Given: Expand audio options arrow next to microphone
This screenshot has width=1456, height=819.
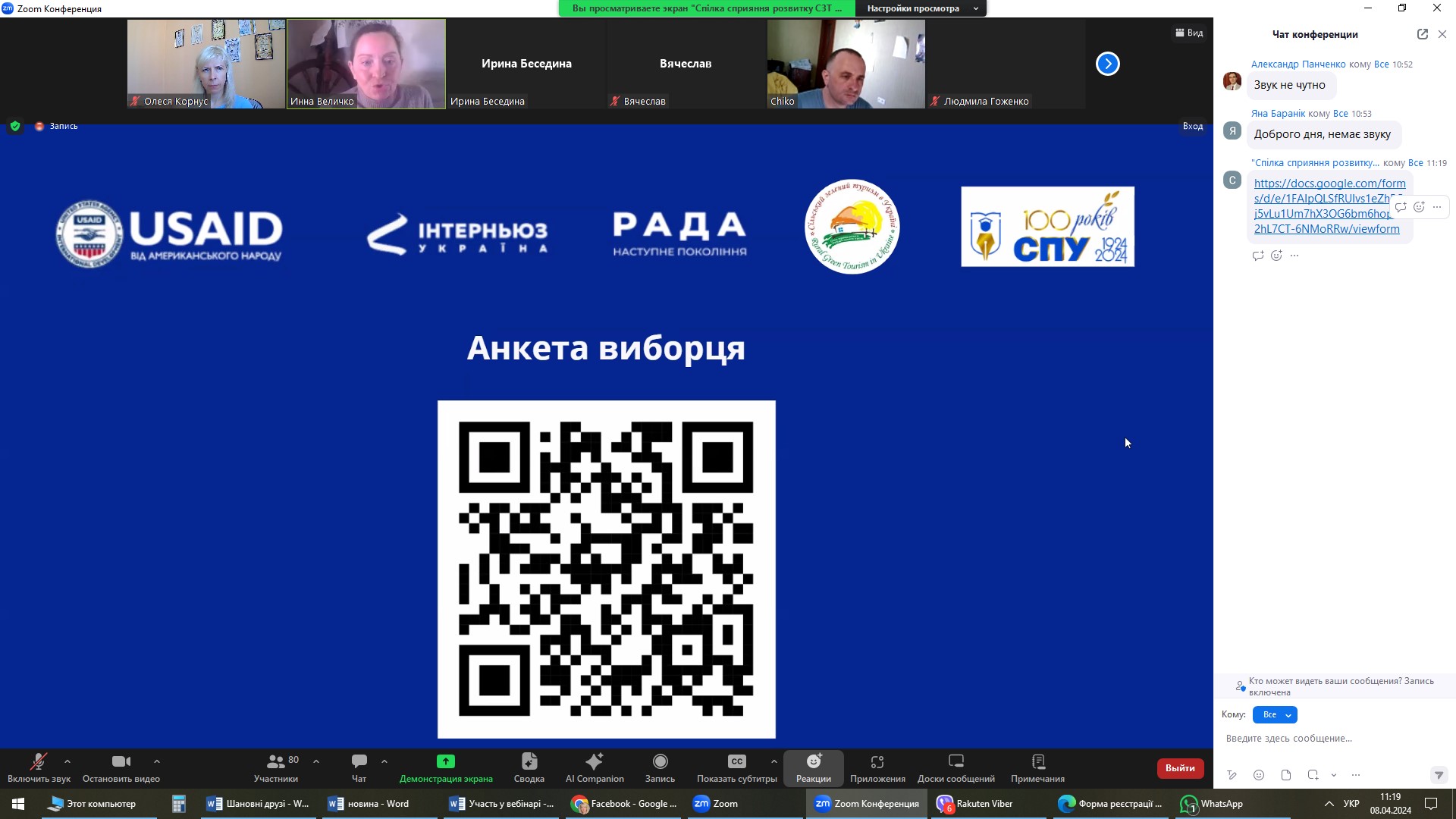Looking at the screenshot, I should click(x=67, y=761).
